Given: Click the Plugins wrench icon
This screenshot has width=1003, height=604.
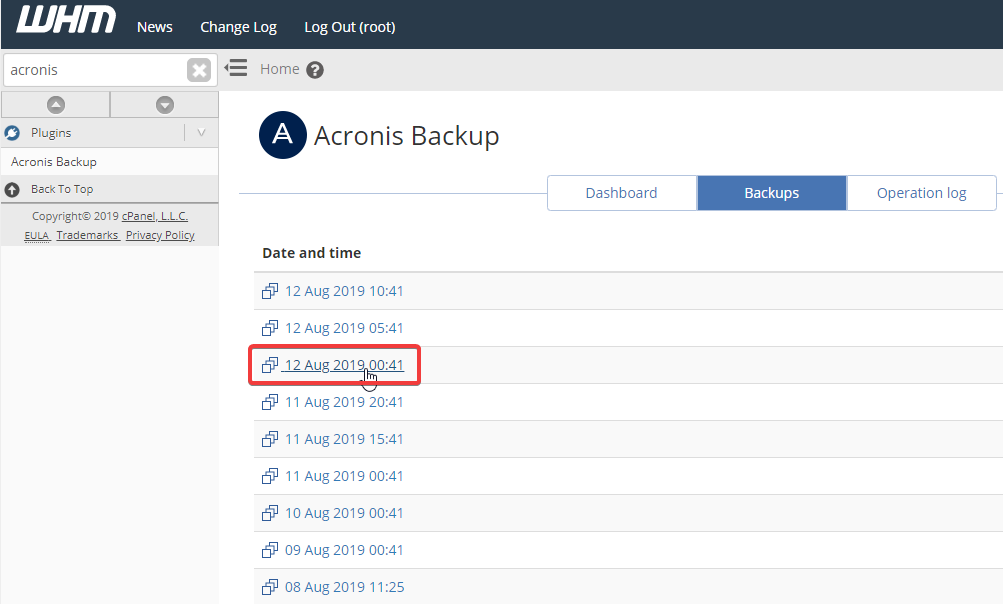Looking at the screenshot, I should (12, 133).
